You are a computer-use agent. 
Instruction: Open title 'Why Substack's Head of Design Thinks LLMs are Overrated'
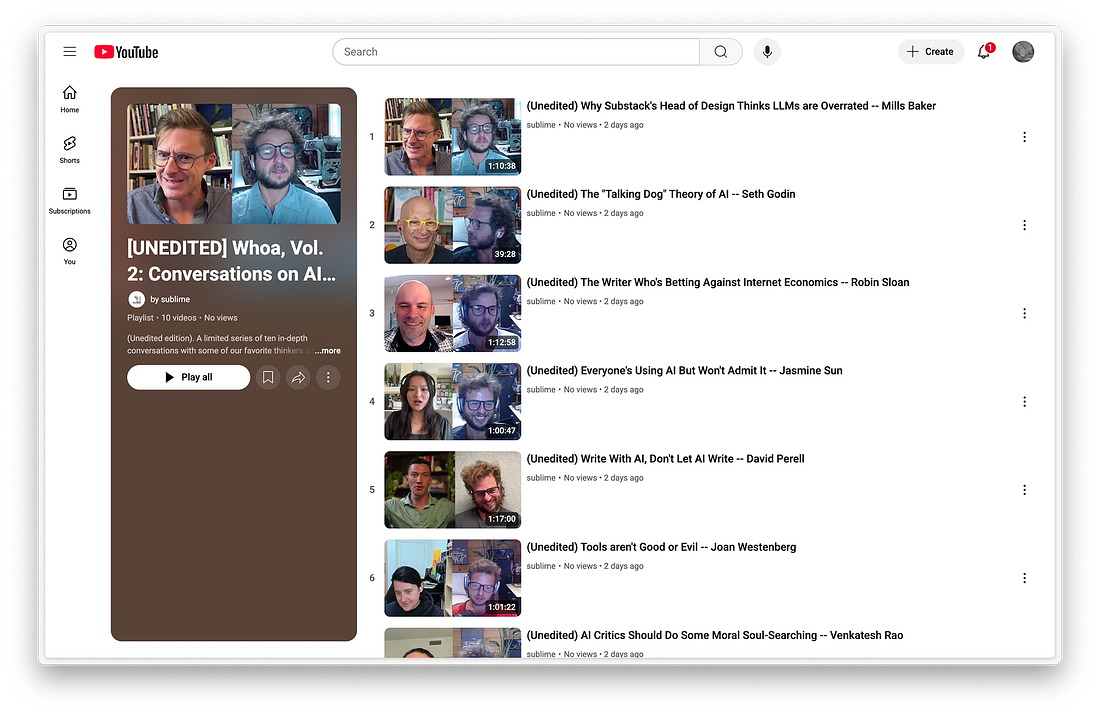[x=731, y=106]
